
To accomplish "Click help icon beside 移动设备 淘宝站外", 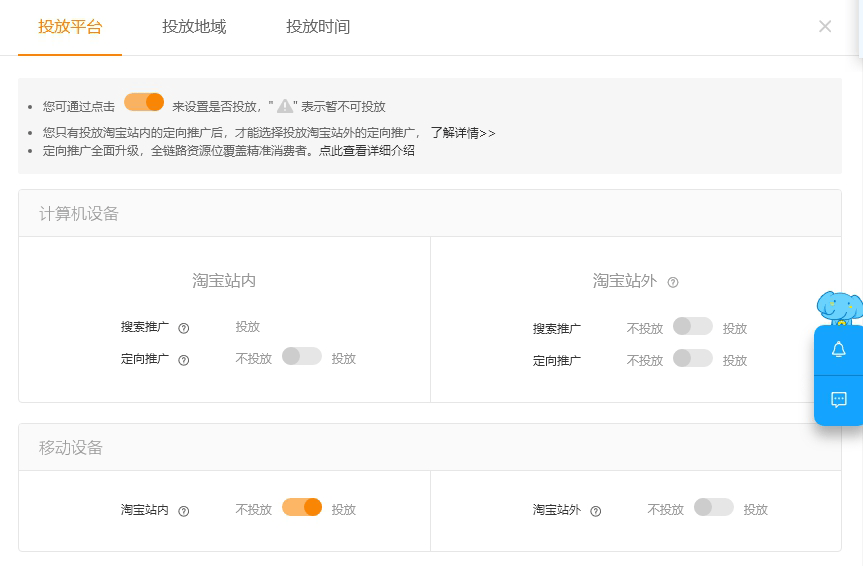I will [x=596, y=511].
